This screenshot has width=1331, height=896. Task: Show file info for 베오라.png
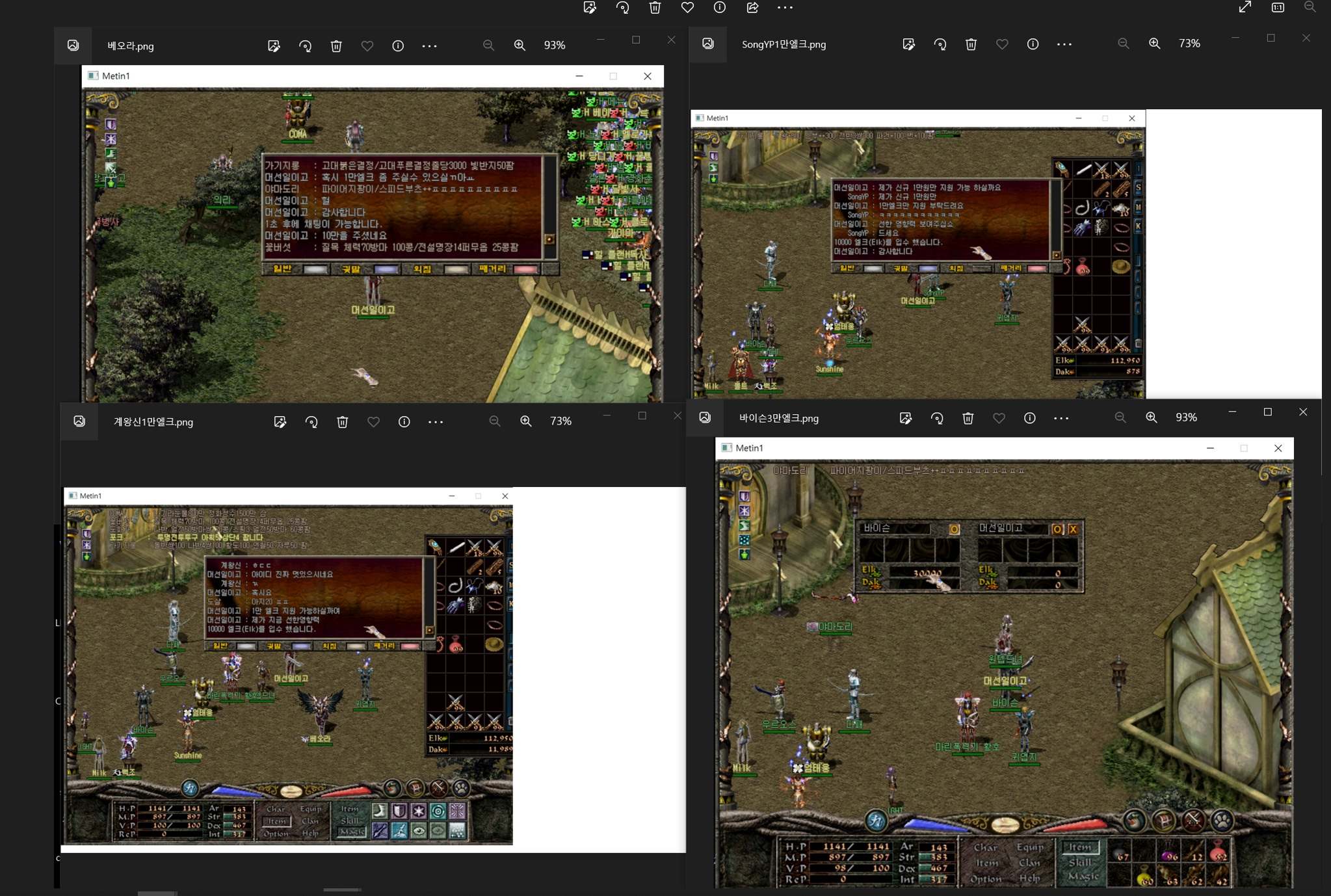click(x=398, y=46)
